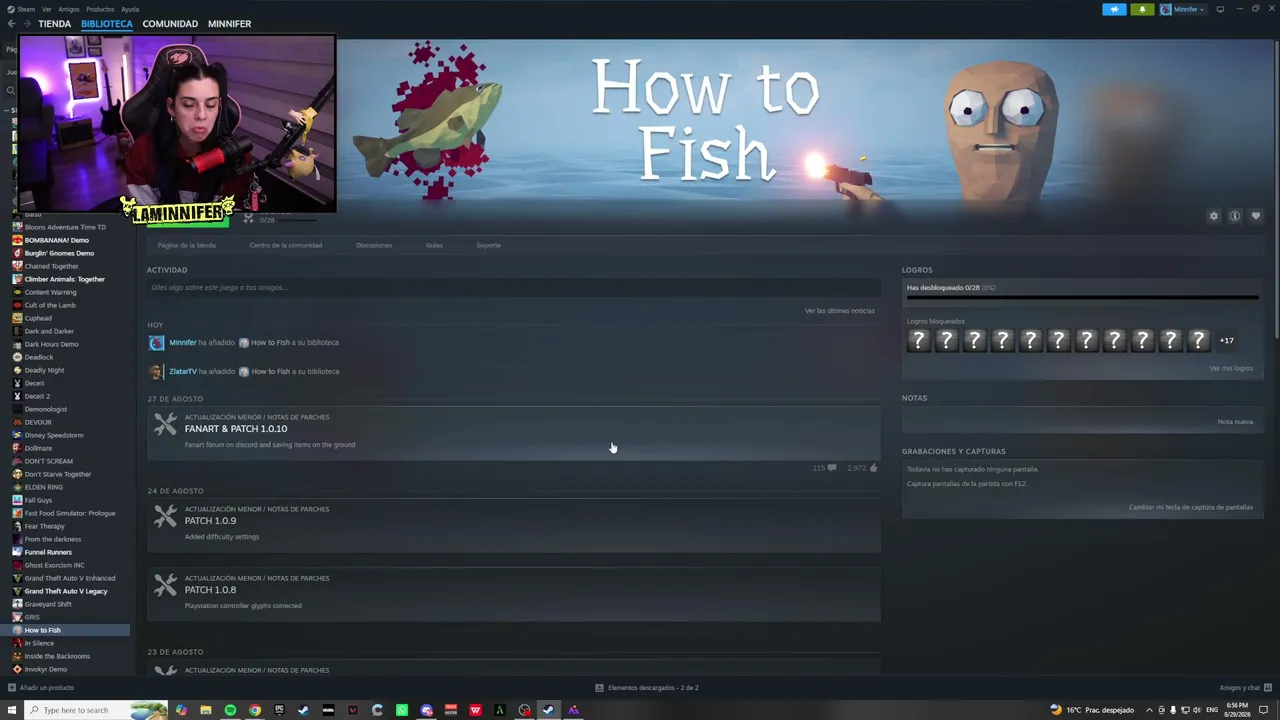
Task: Open Minnifer's profile from activity feed
Action: (x=182, y=342)
